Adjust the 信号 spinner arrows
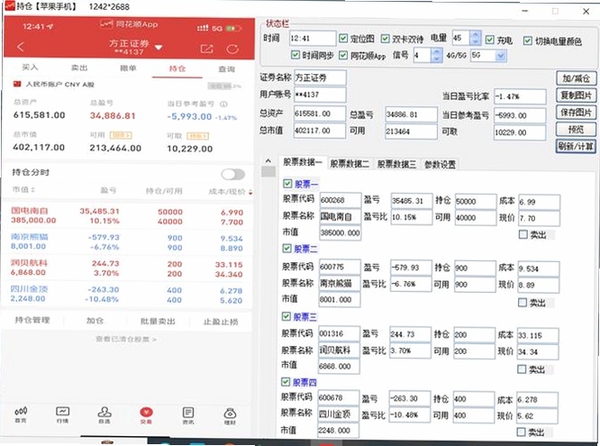600x446 pixels. coord(436,55)
